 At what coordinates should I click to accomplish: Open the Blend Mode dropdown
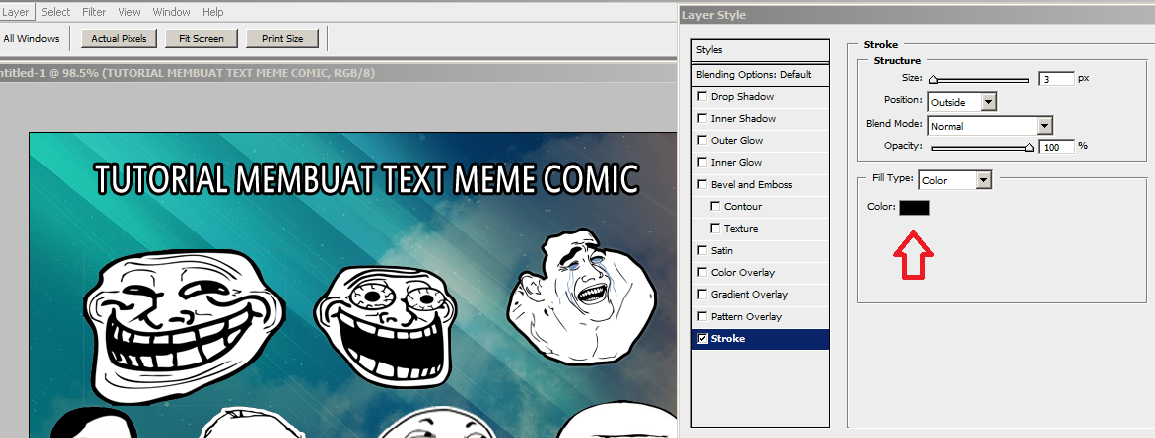[x=990, y=126]
